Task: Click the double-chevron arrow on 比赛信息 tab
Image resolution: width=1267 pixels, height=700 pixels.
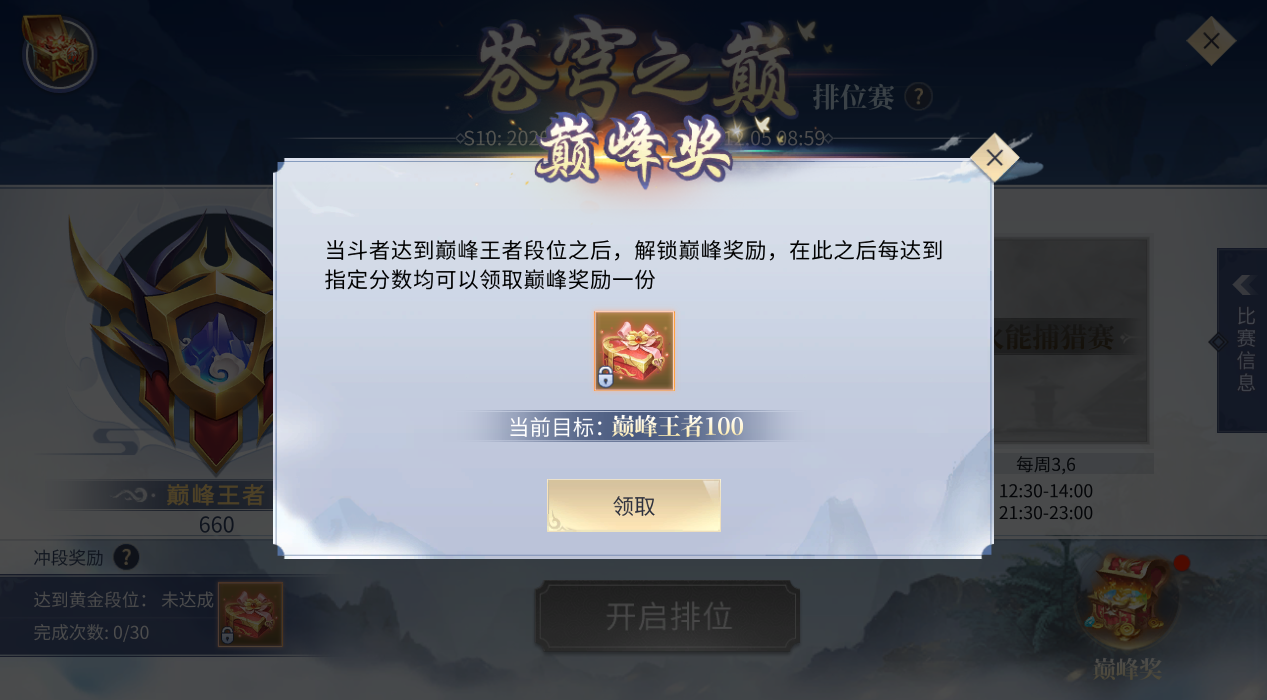Action: pyautogui.click(x=1243, y=285)
